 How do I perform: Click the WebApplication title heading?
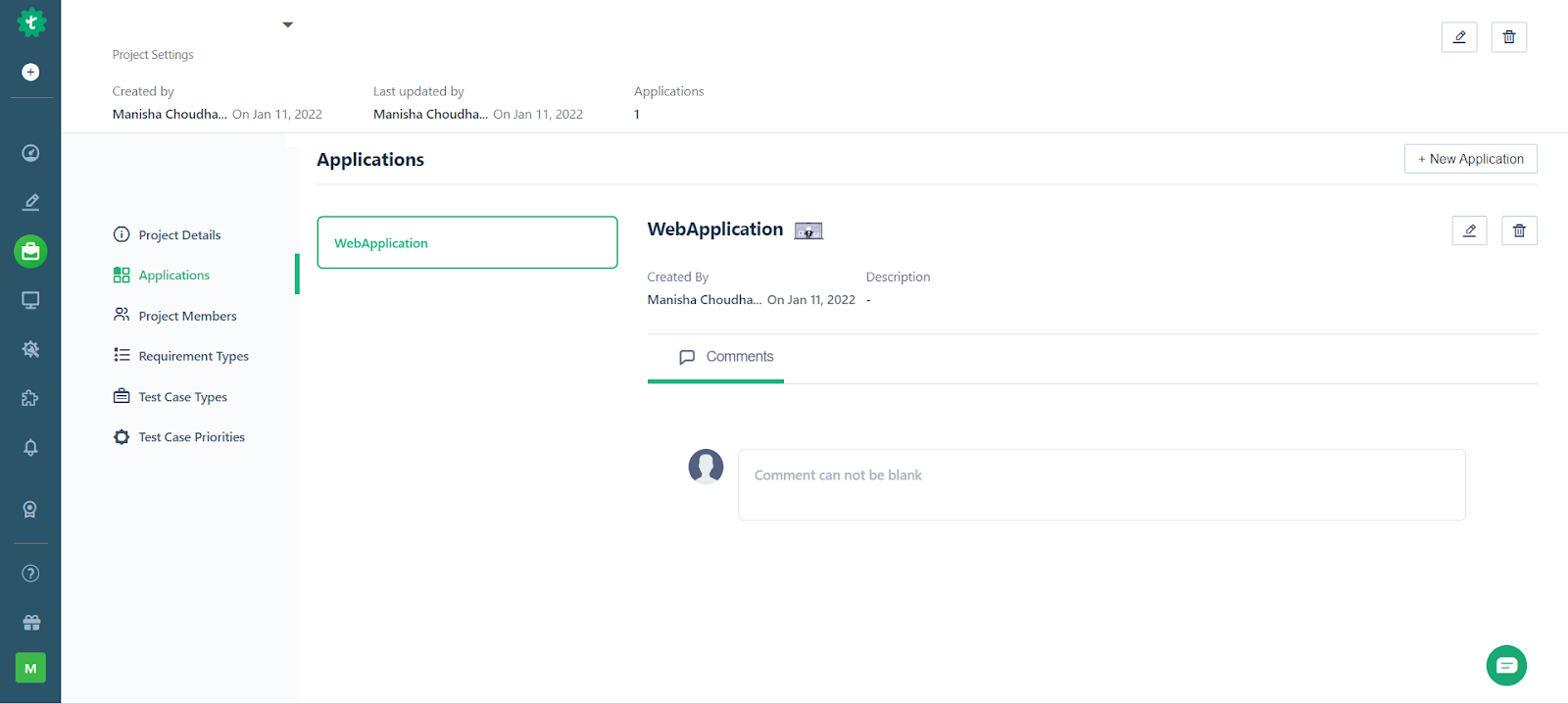click(x=715, y=229)
